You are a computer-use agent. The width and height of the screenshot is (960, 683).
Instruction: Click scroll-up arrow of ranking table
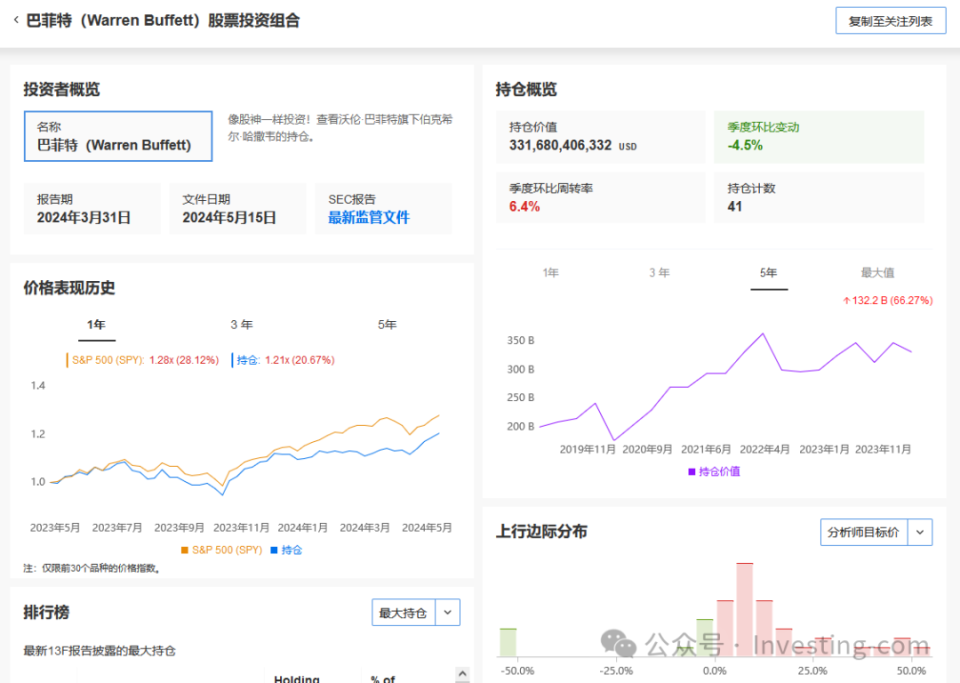[461, 673]
